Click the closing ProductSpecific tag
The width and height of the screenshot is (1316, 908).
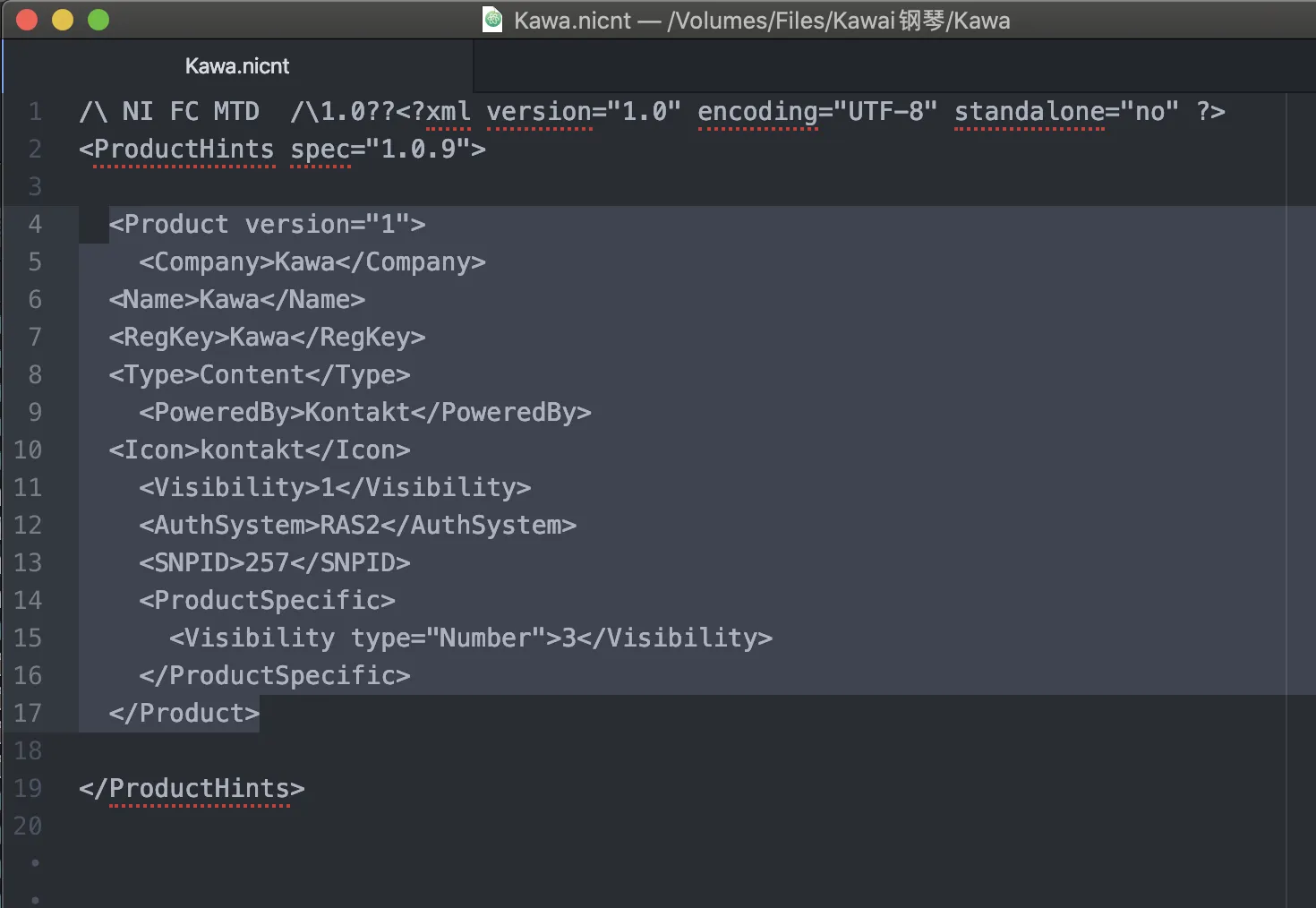point(275,676)
